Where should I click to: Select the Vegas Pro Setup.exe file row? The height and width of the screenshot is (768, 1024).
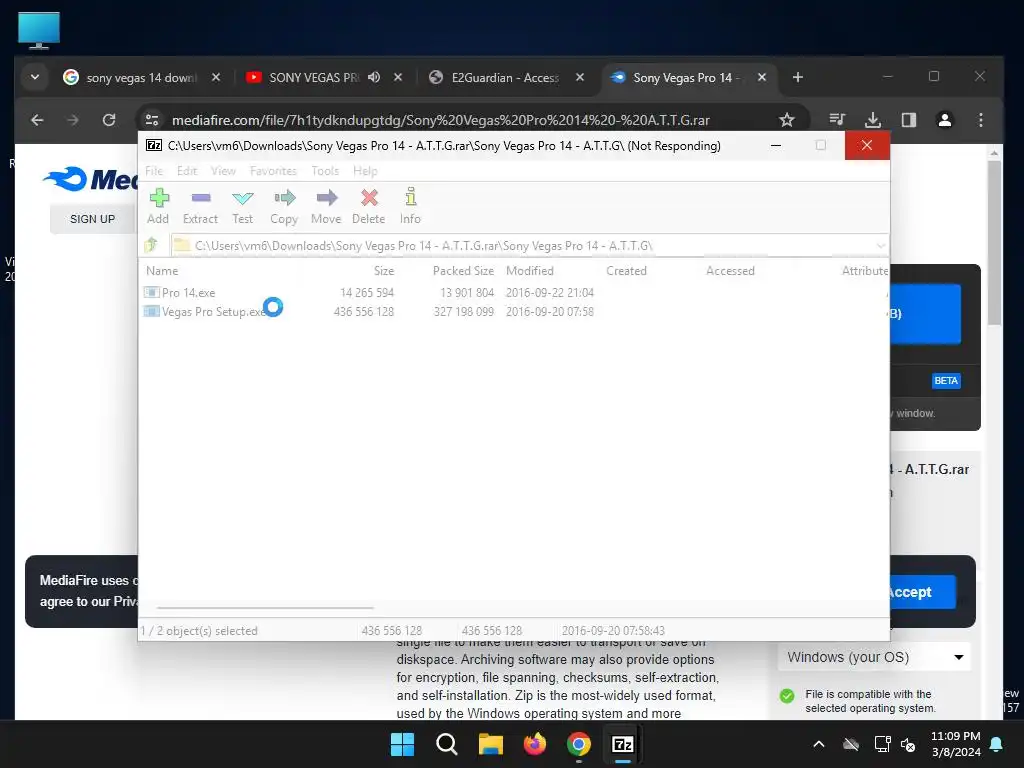[513, 312]
